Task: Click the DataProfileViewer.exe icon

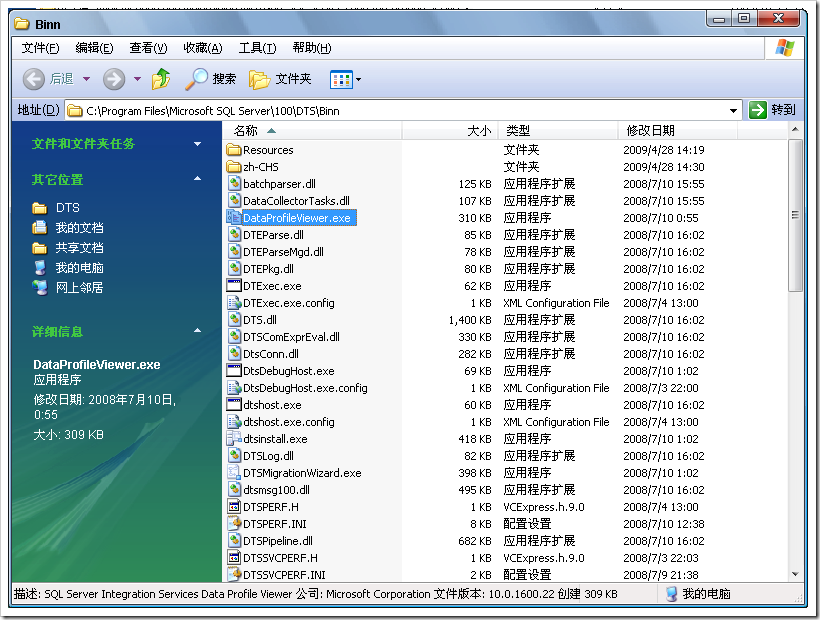Action: point(234,217)
